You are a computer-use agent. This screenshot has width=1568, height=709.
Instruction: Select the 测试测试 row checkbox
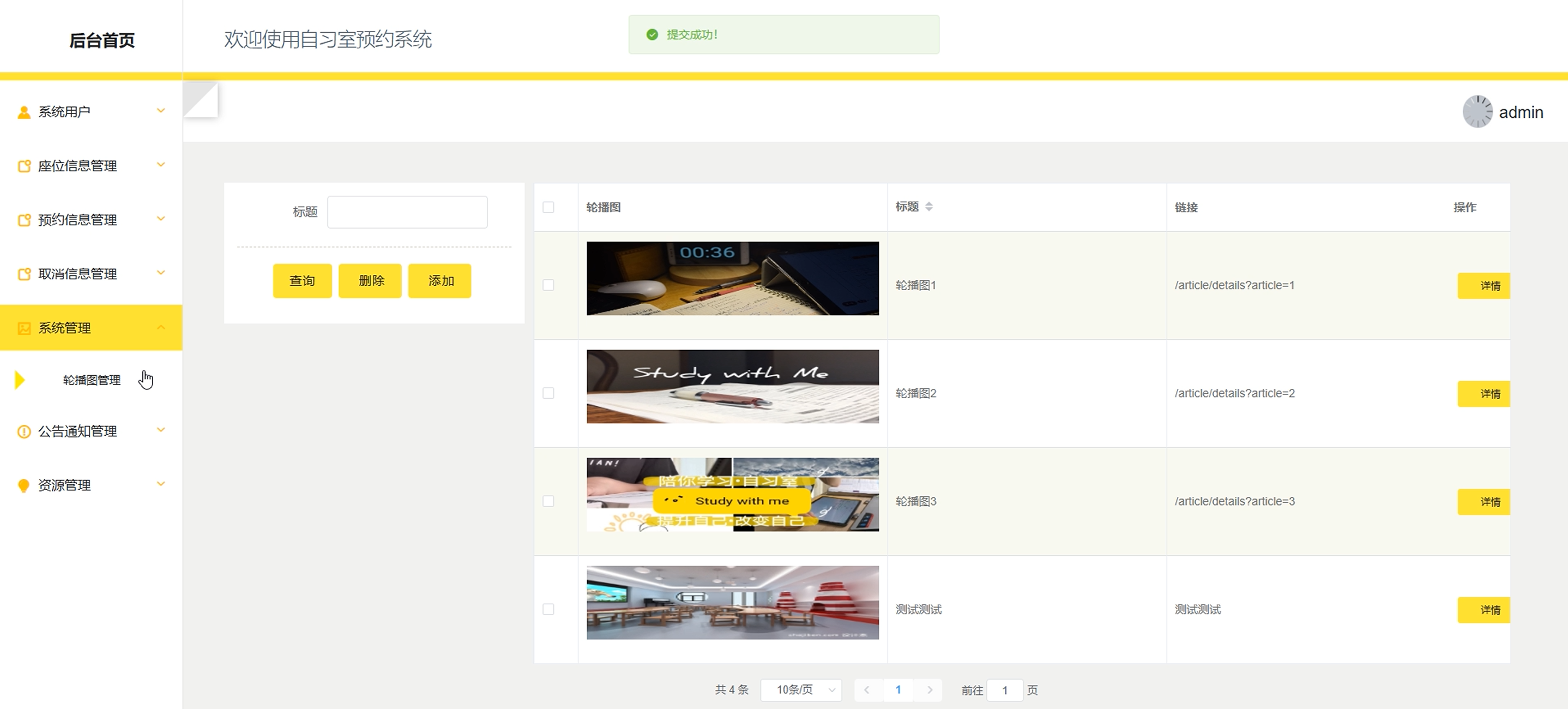(x=548, y=609)
